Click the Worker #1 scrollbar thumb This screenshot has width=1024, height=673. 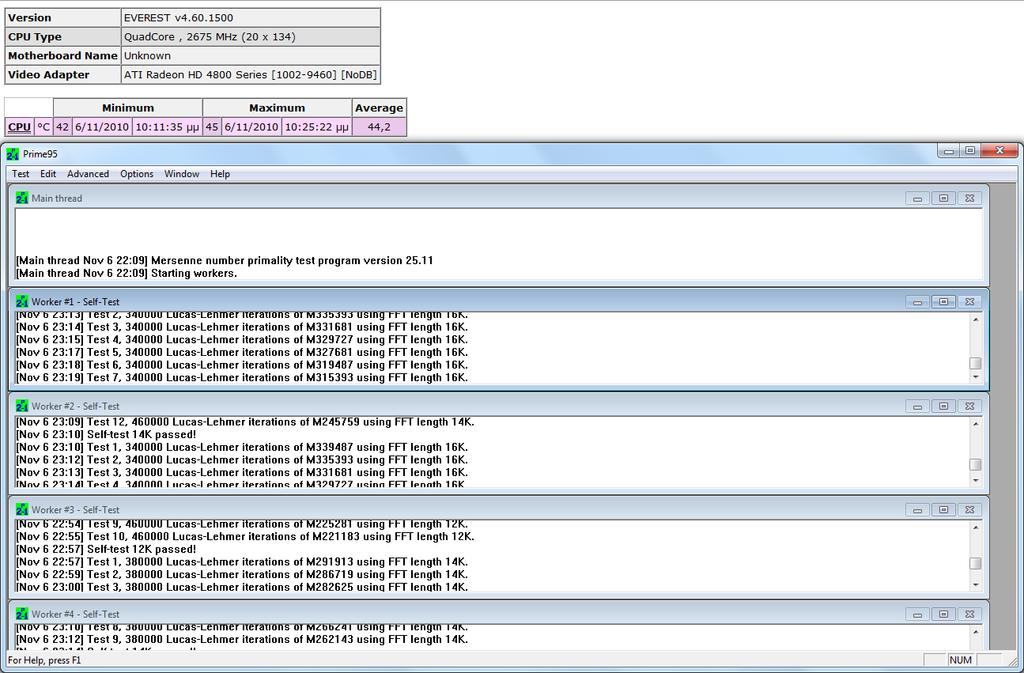pos(976,363)
